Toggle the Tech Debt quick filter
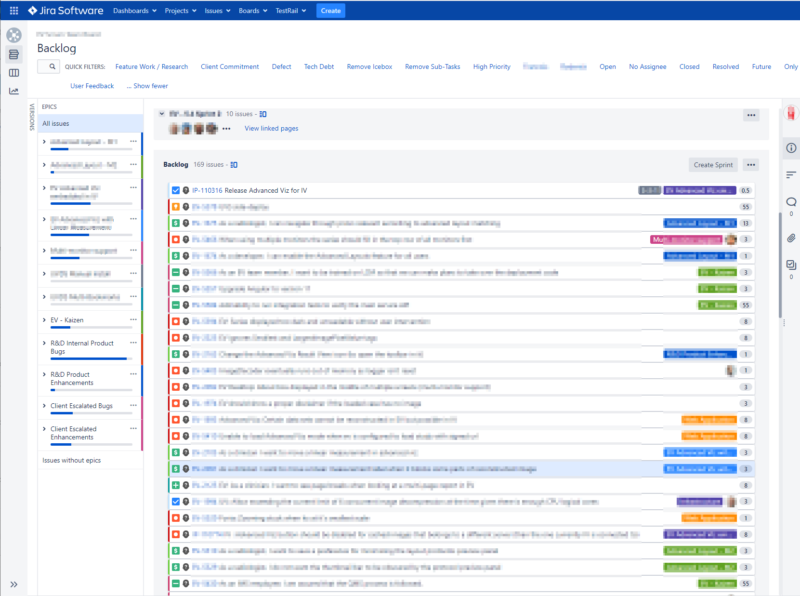The image size is (800, 596). tap(319, 66)
